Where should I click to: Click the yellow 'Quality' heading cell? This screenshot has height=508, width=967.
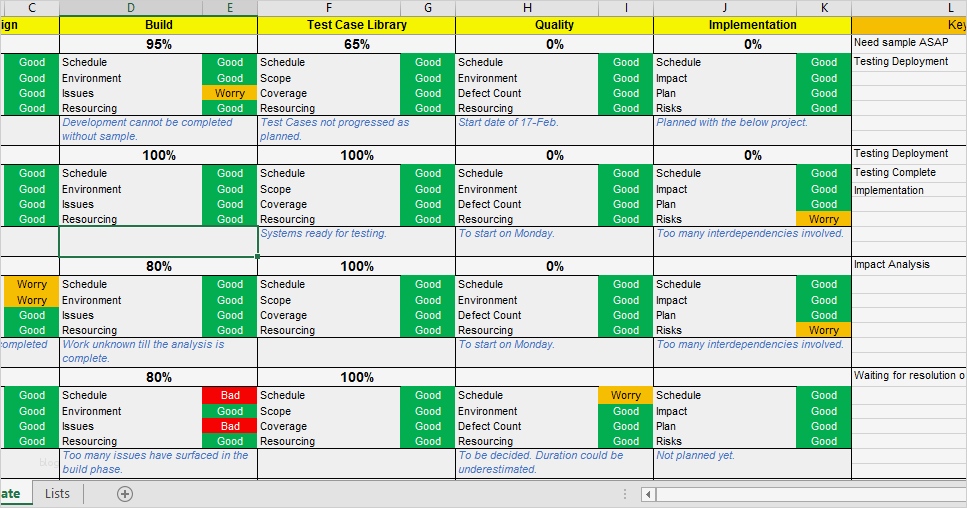pyautogui.click(x=554, y=25)
